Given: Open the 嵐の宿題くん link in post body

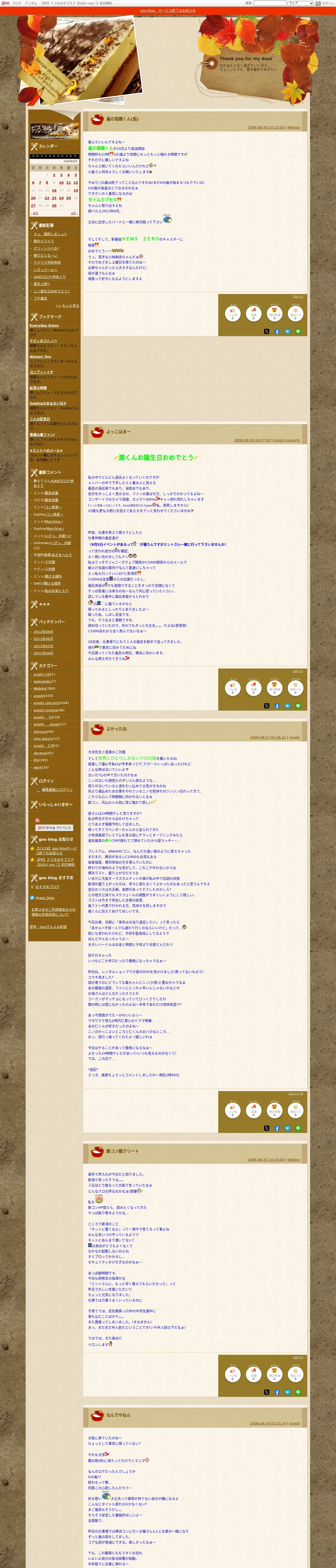Looking at the screenshot, I should (x=101, y=148).
